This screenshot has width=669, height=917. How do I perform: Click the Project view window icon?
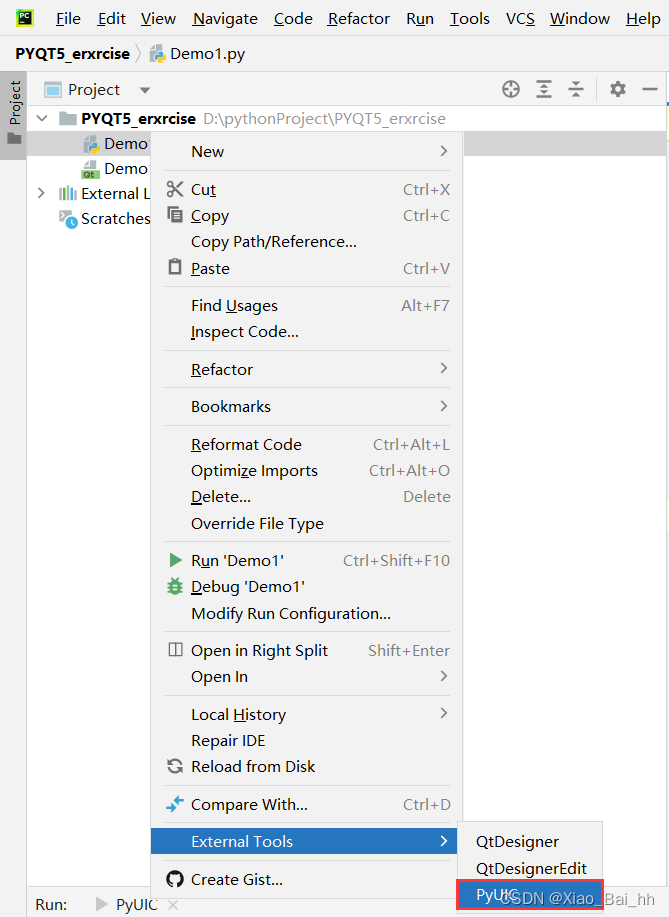click(53, 89)
